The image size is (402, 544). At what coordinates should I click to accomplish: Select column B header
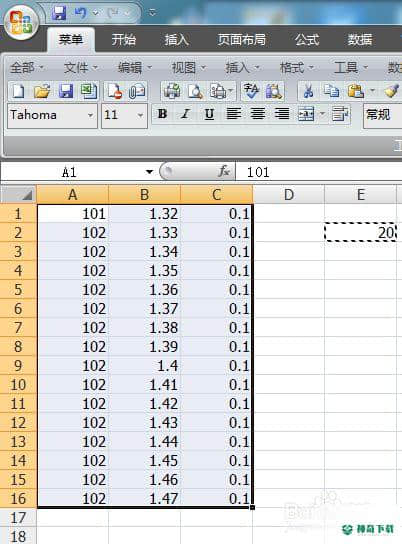(145, 195)
